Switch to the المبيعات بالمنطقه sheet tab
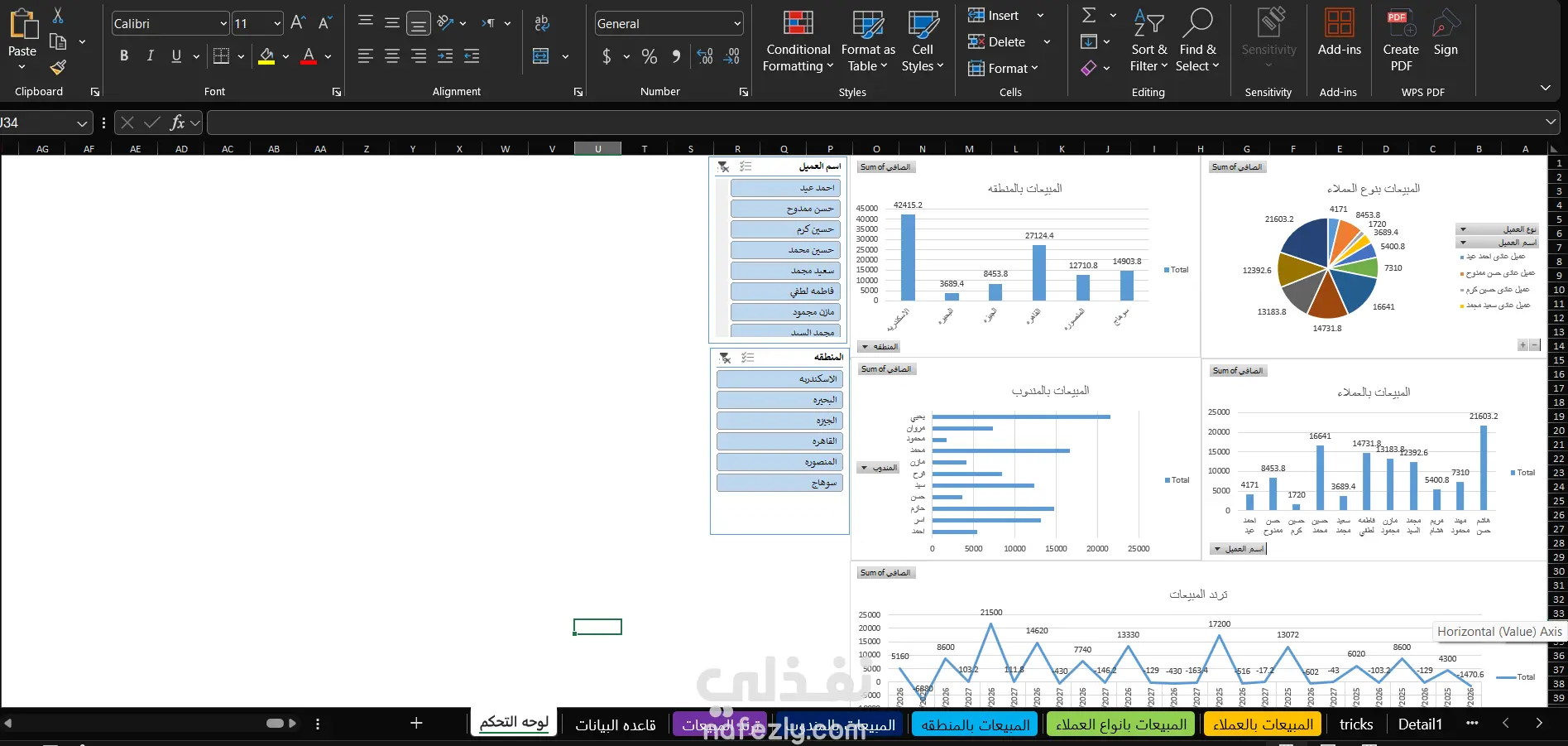The width and height of the screenshot is (1568, 746). tap(976, 725)
